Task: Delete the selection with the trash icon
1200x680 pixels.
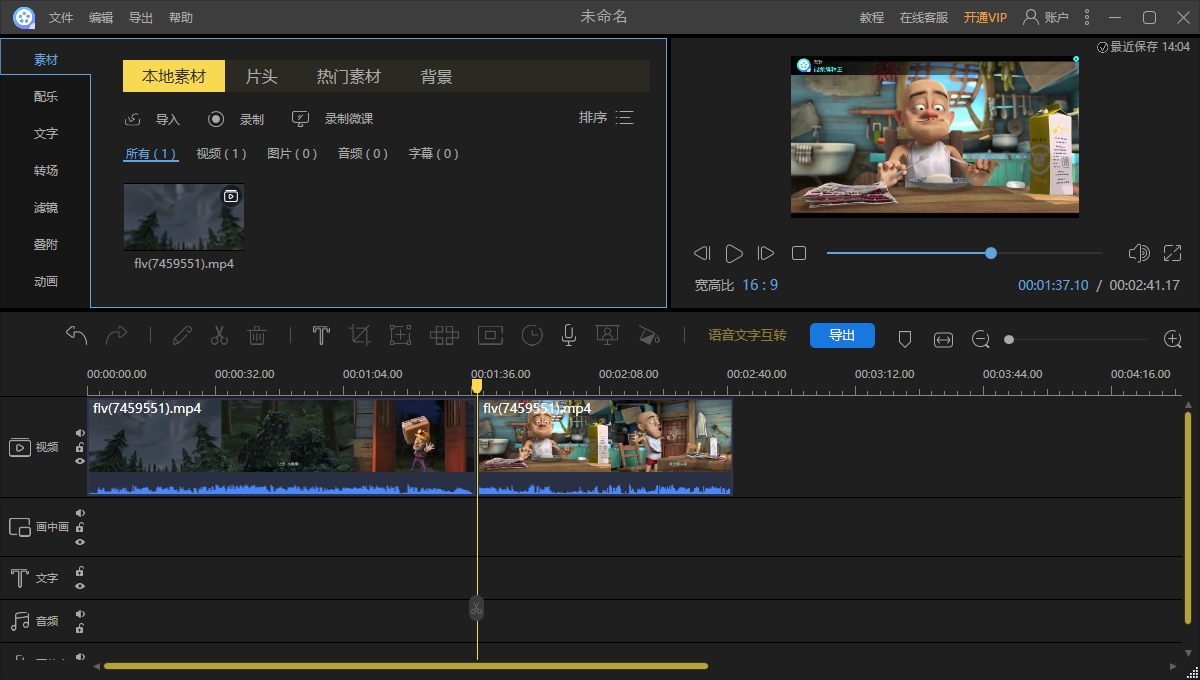Action: 257,336
